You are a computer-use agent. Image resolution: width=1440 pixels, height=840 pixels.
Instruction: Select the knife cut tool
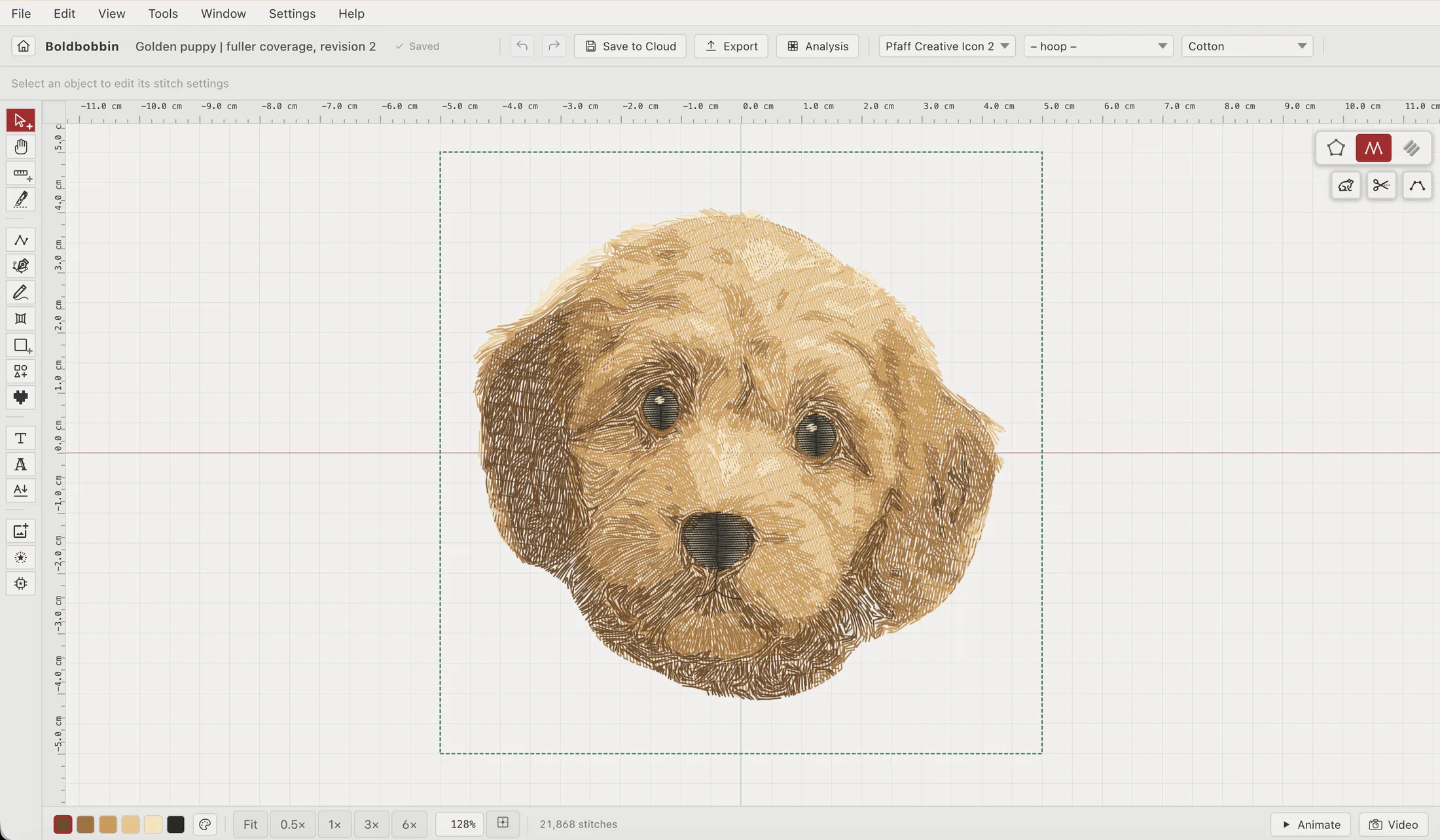click(x=21, y=200)
